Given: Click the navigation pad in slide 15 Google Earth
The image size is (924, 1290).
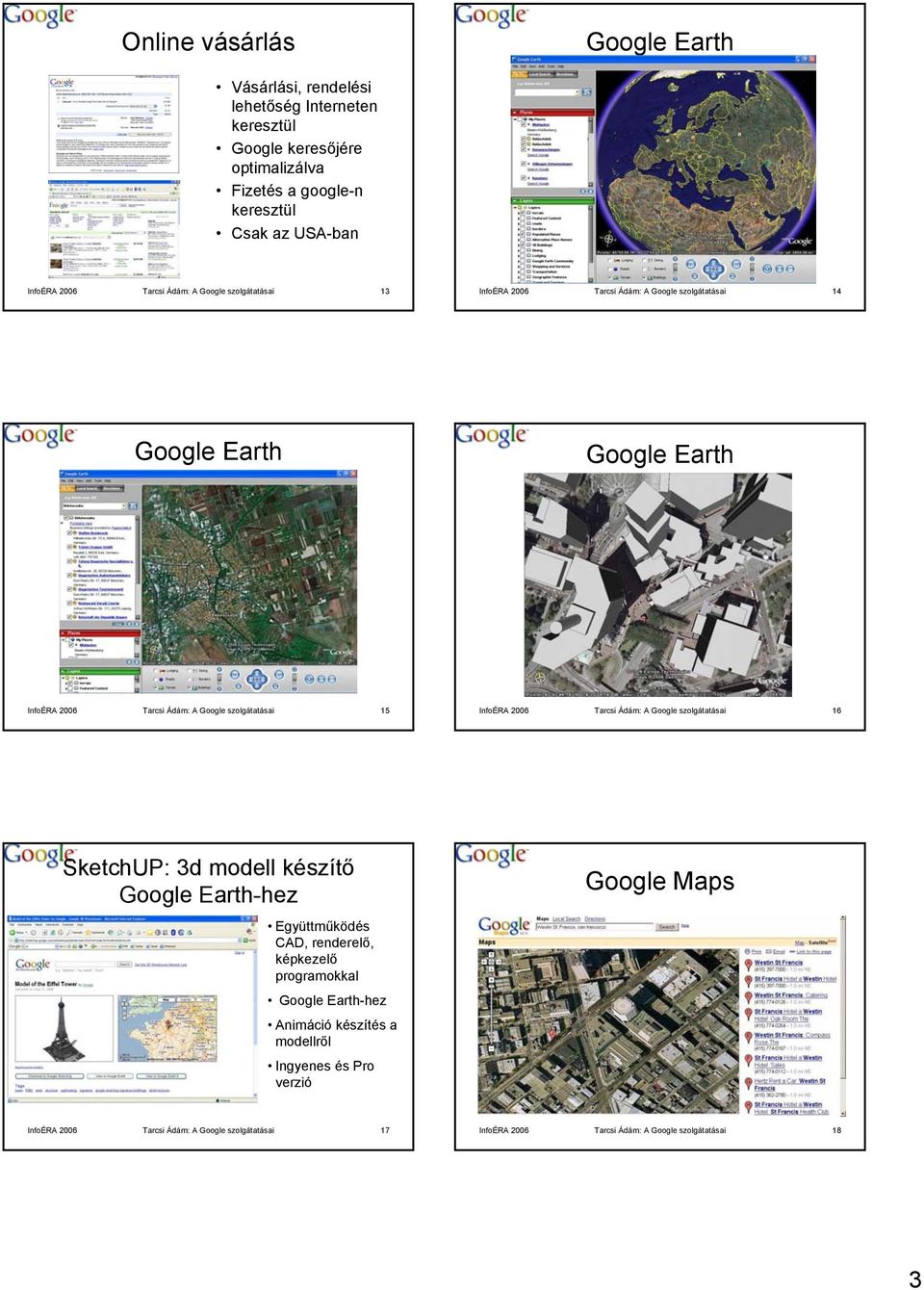Looking at the screenshot, I should 257,680.
